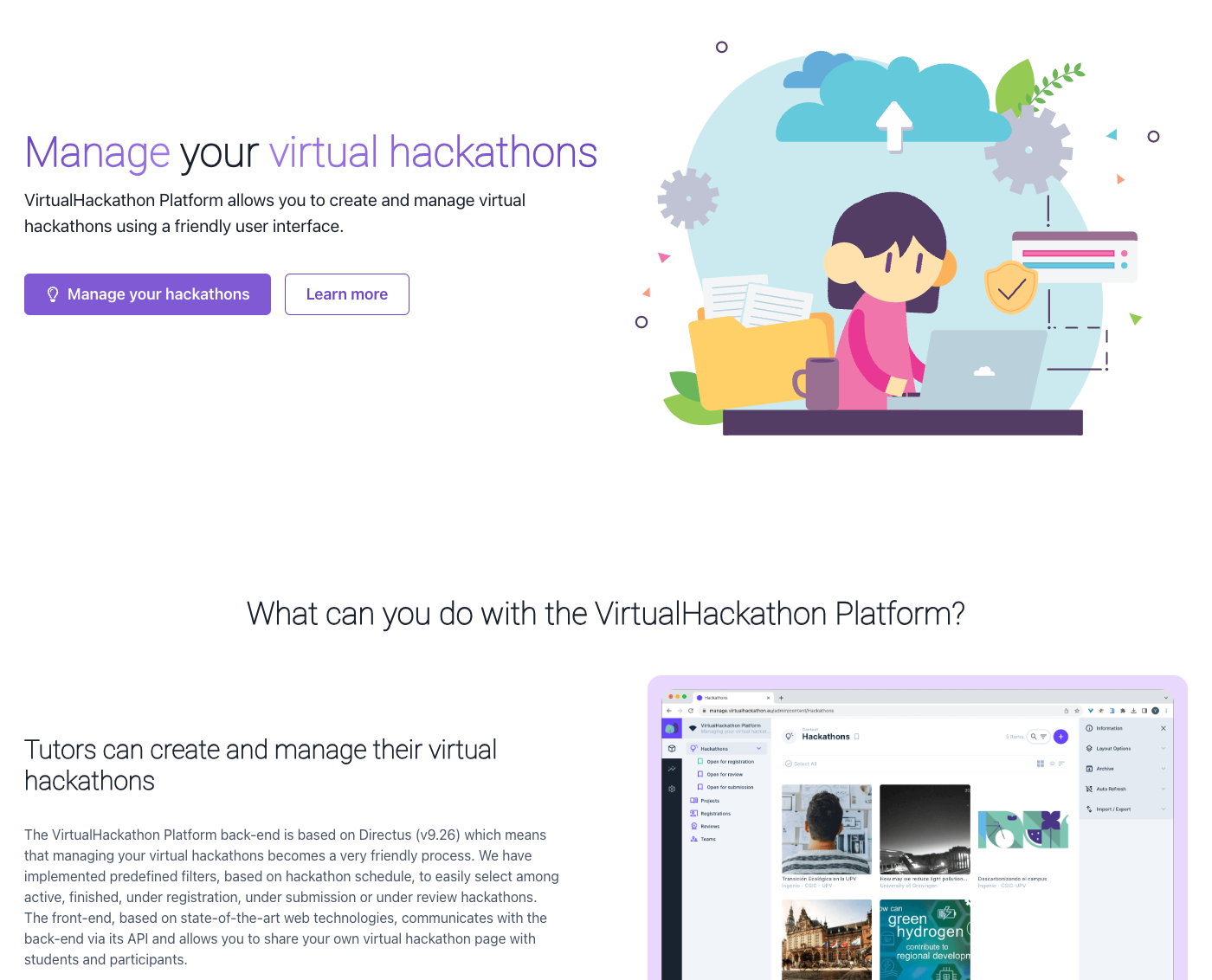Viewport: 1212px width, 980px height.
Task: Click the paragraph mentioning Directus (v9.26)
Action: (x=292, y=897)
